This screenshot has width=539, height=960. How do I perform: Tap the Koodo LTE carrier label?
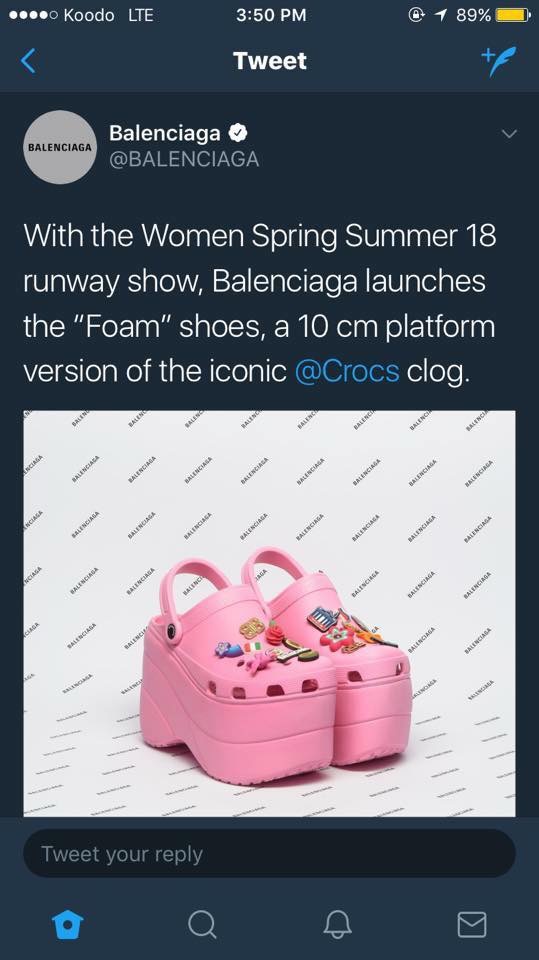click(x=108, y=15)
